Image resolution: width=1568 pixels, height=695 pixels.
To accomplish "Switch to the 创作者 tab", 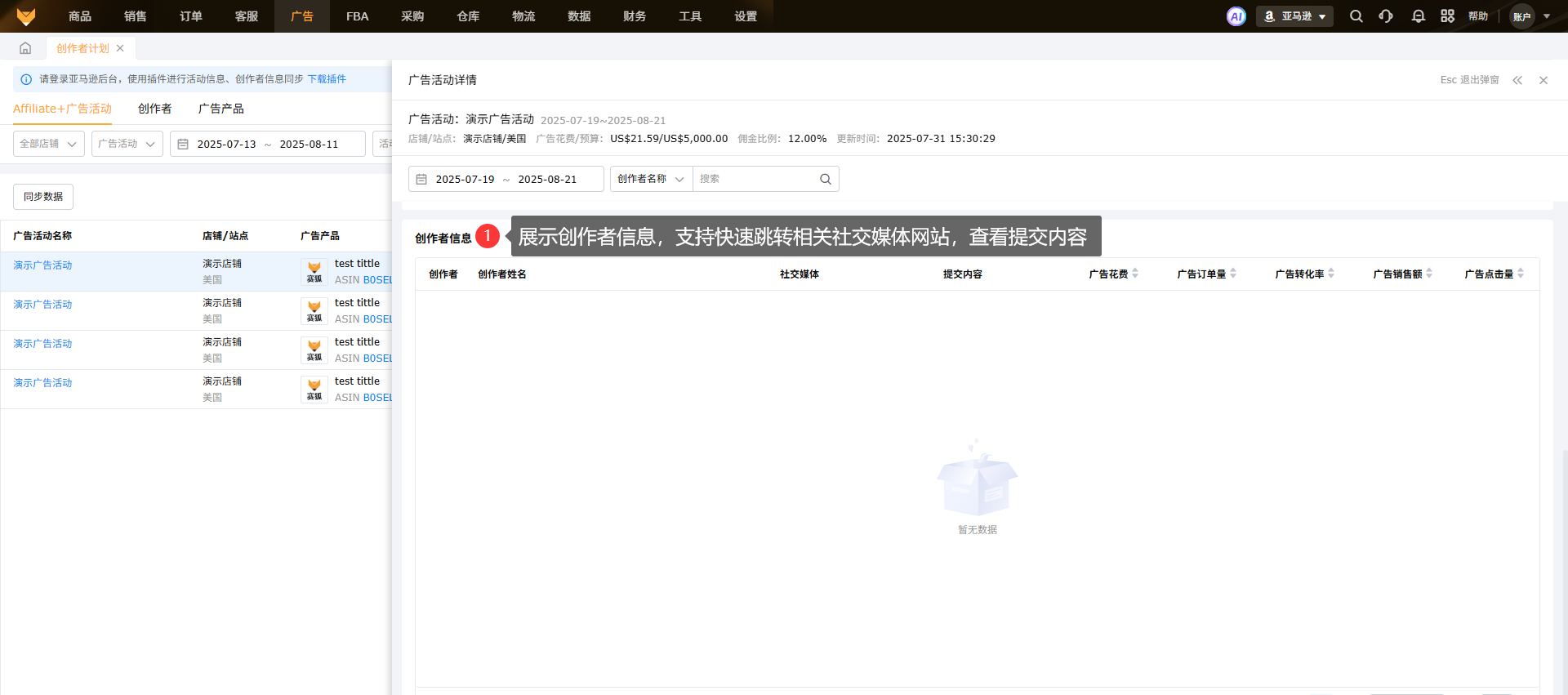I will pos(155,109).
